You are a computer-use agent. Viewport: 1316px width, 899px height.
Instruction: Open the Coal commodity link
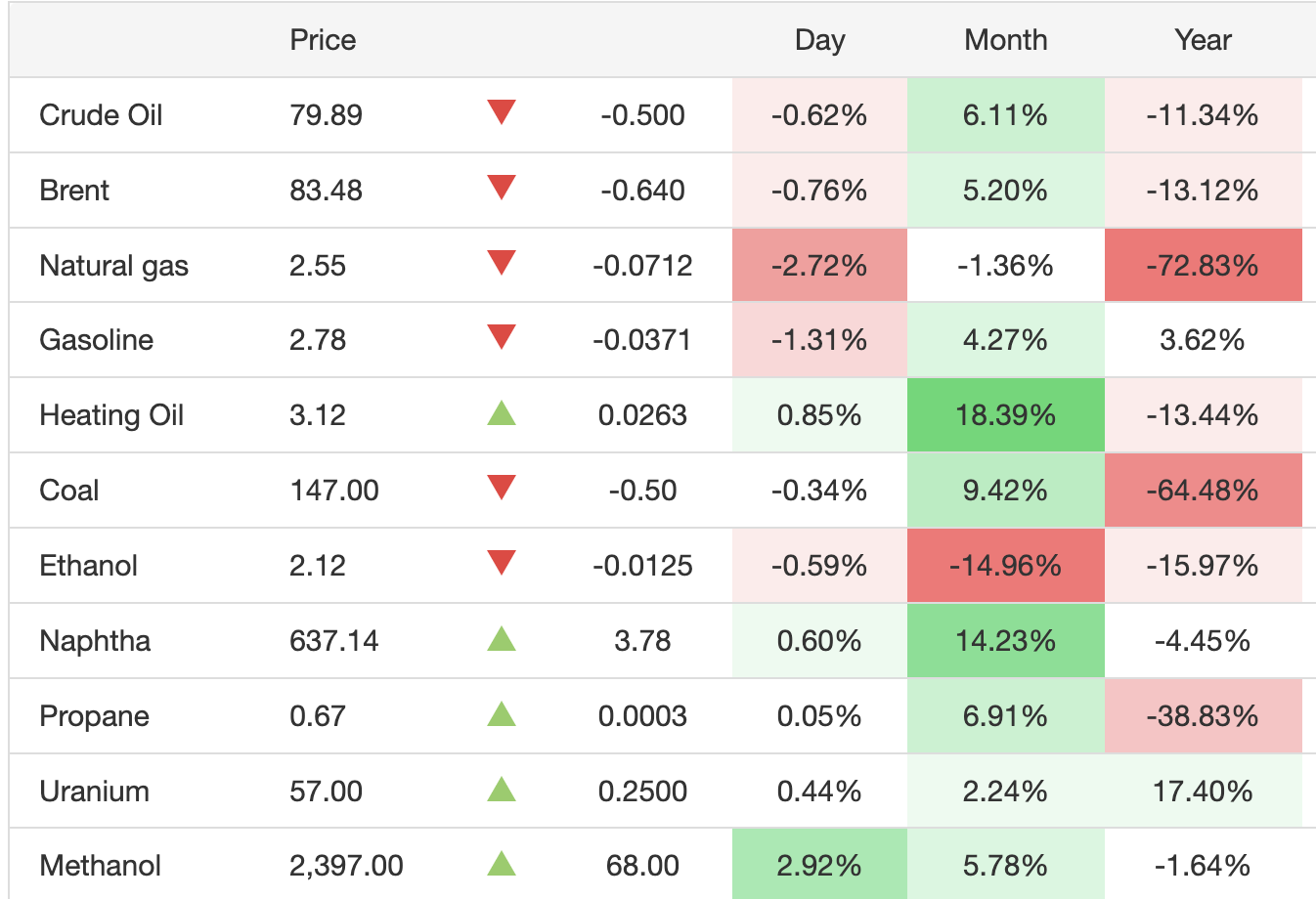68,491
